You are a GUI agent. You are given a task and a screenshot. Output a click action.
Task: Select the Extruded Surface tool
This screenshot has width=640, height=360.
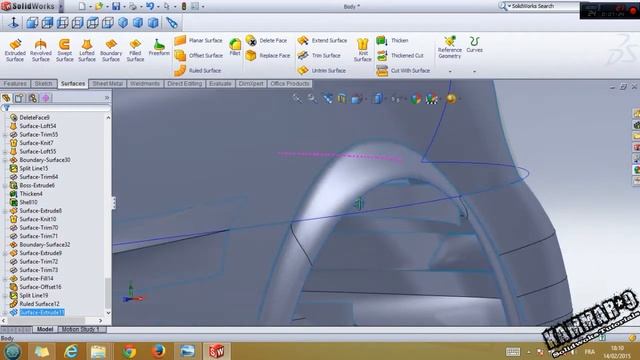pyautogui.click(x=15, y=50)
